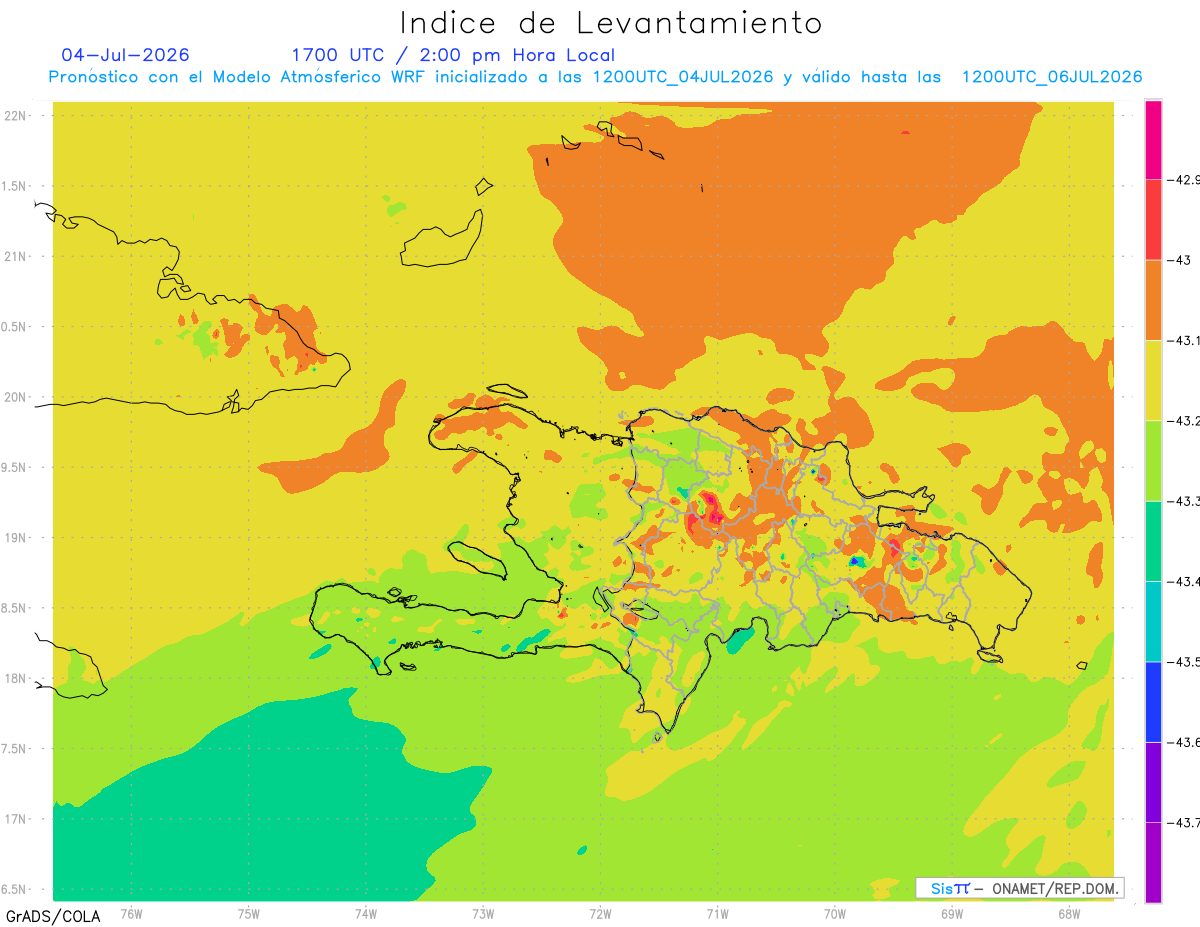Click the "18N" latitude label

click(x=15, y=678)
